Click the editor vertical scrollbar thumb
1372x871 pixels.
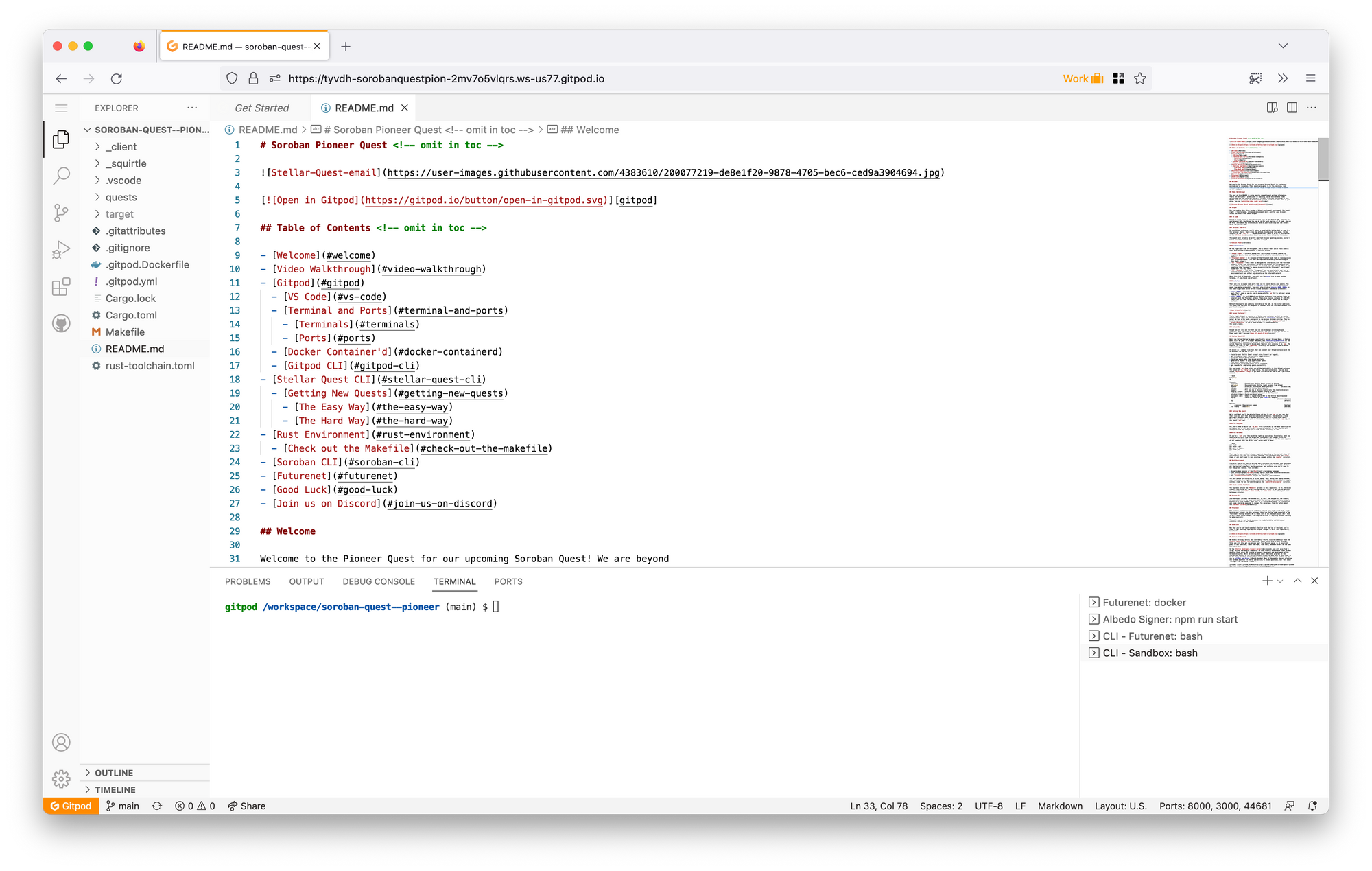tap(1323, 159)
